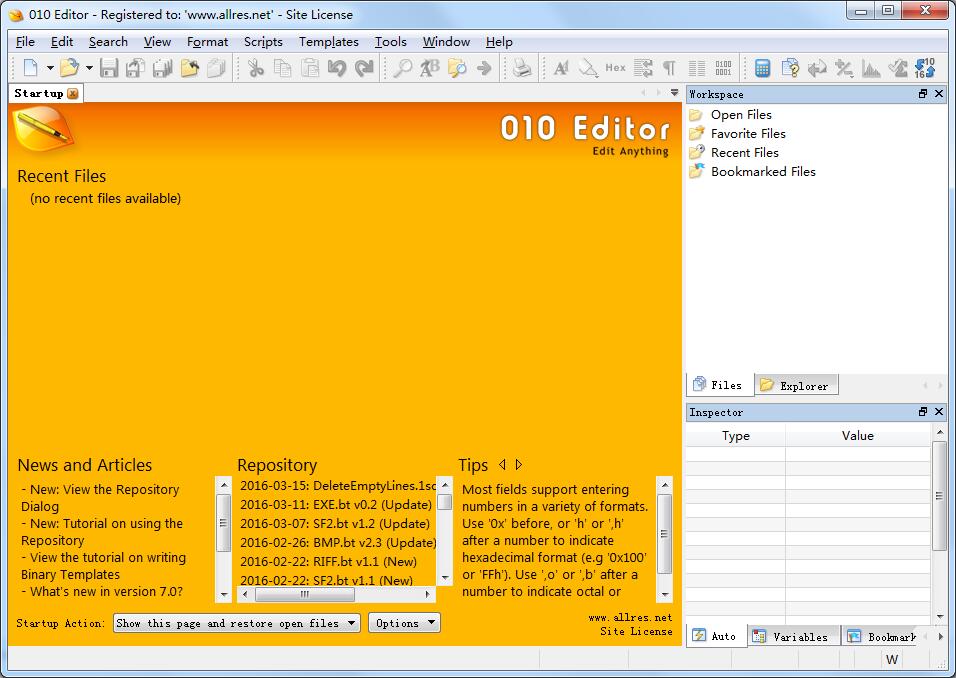Click the Goto arrow icon
The height and width of the screenshot is (678, 956).
[x=484, y=68]
